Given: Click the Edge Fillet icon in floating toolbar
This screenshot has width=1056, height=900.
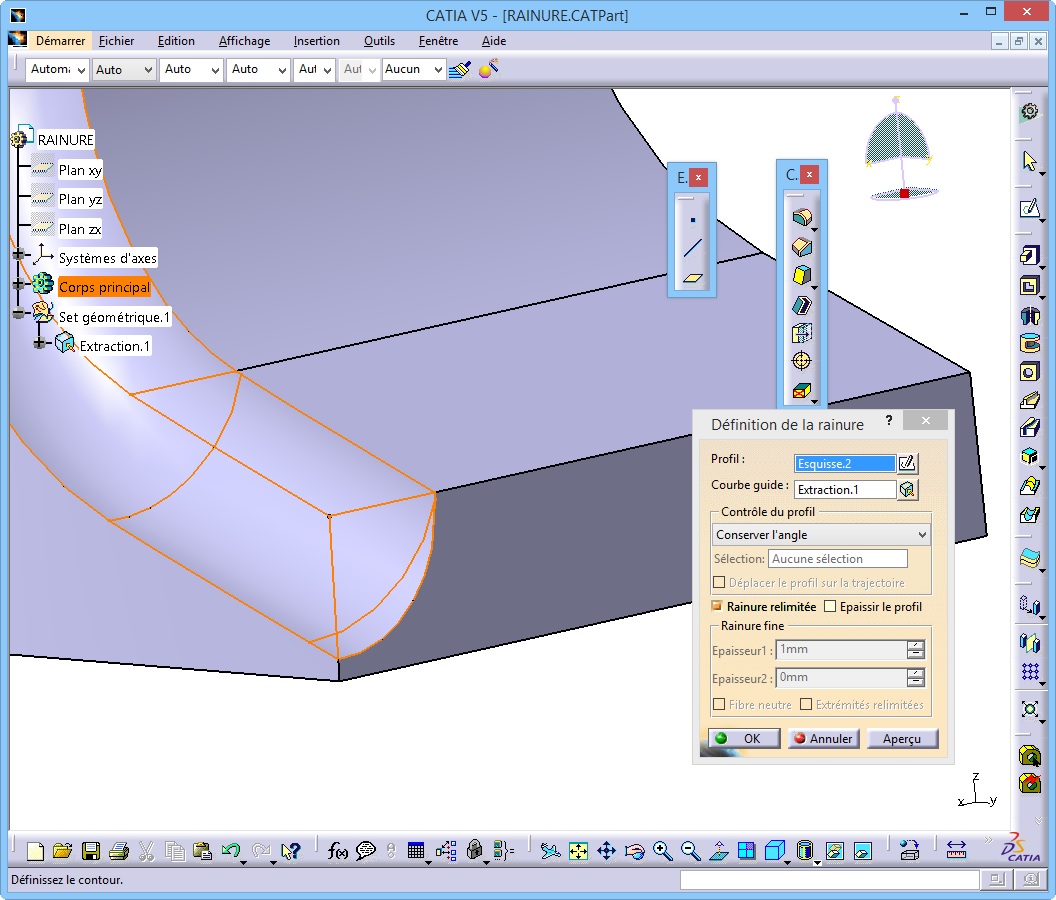Looking at the screenshot, I should pyautogui.click(x=801, y=217).
